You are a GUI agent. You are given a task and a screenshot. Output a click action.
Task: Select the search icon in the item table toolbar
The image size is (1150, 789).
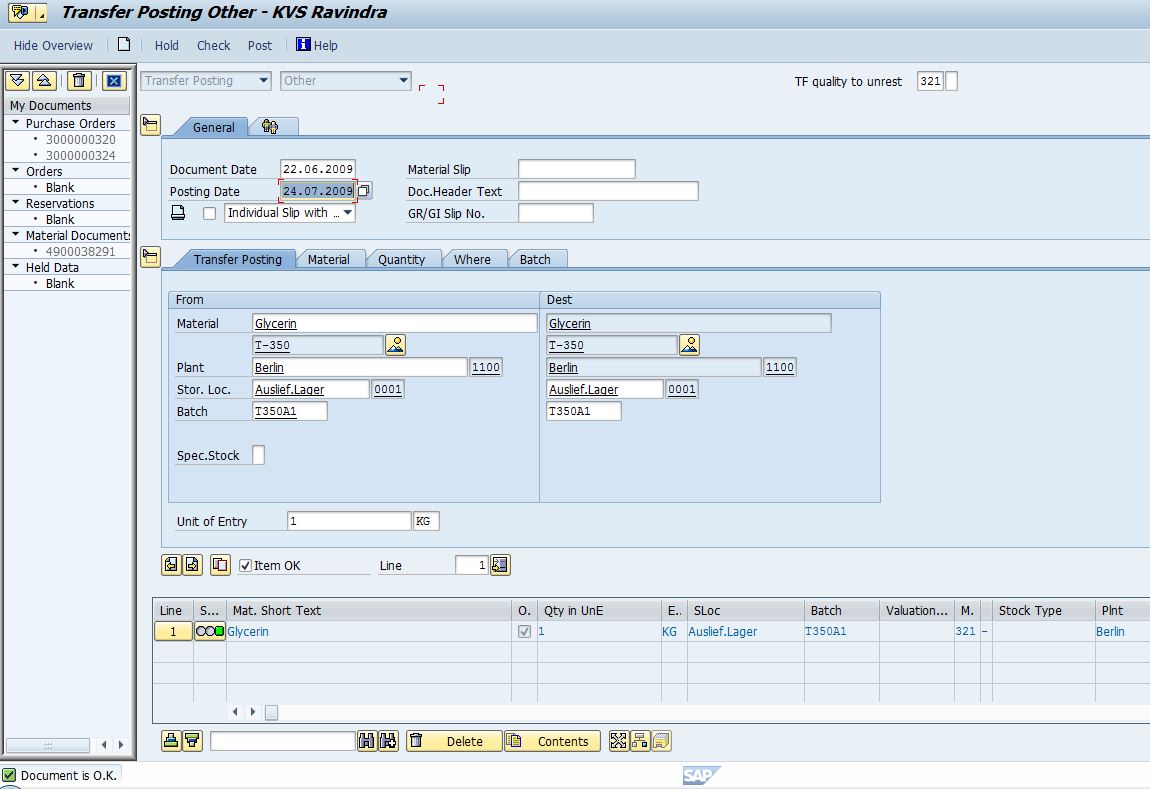(366, 741)
